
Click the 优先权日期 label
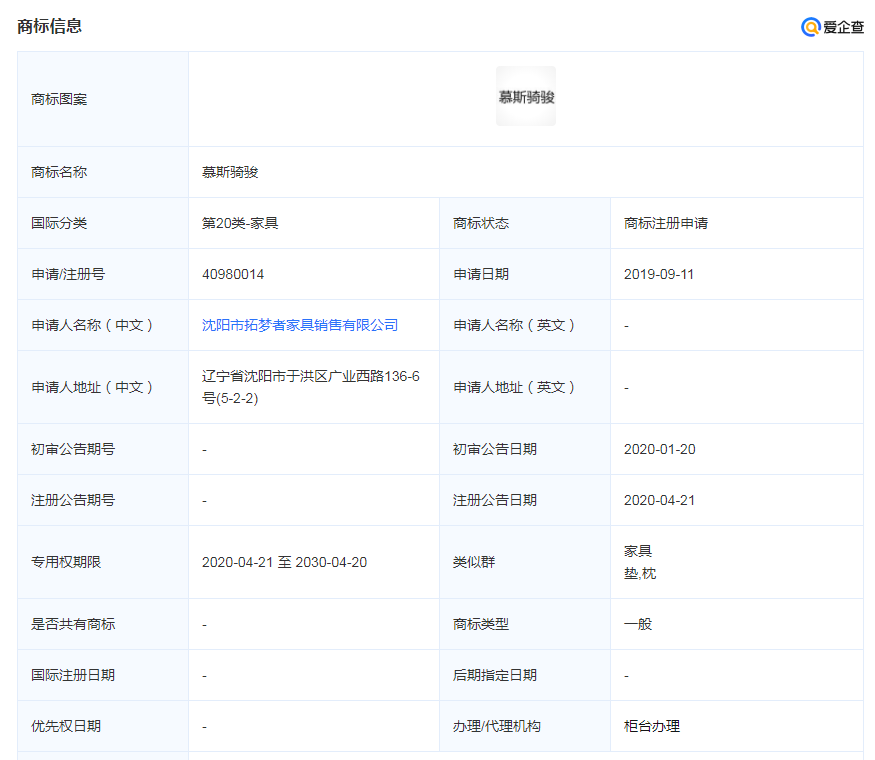[x=66, y=727]
